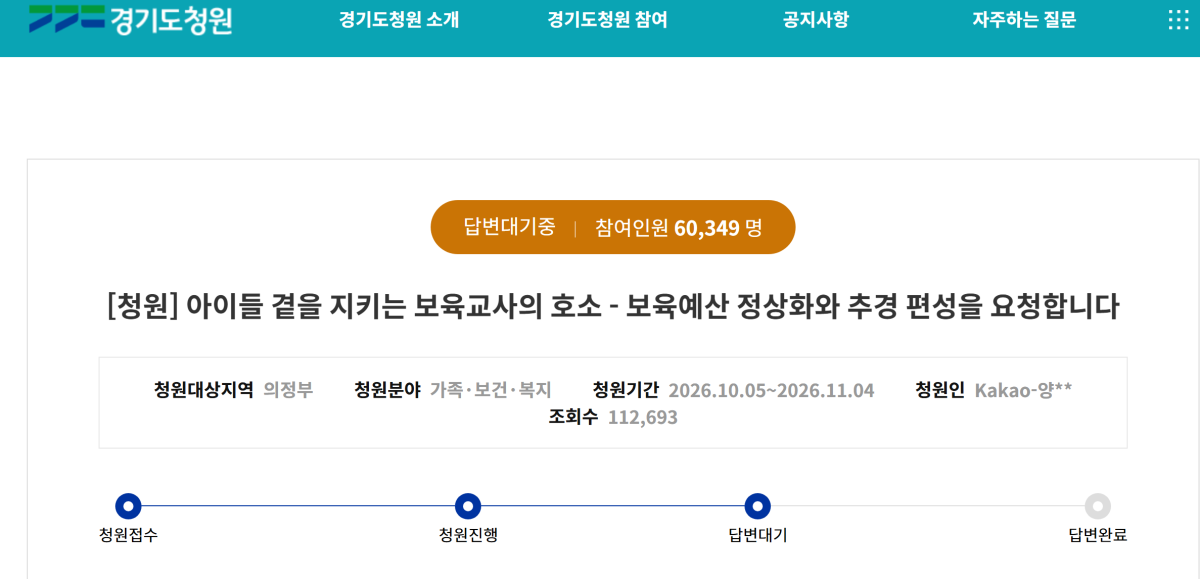The image size is (1200, 579).
Task: Click the 조회수 label
Action: tap(573, 417)
